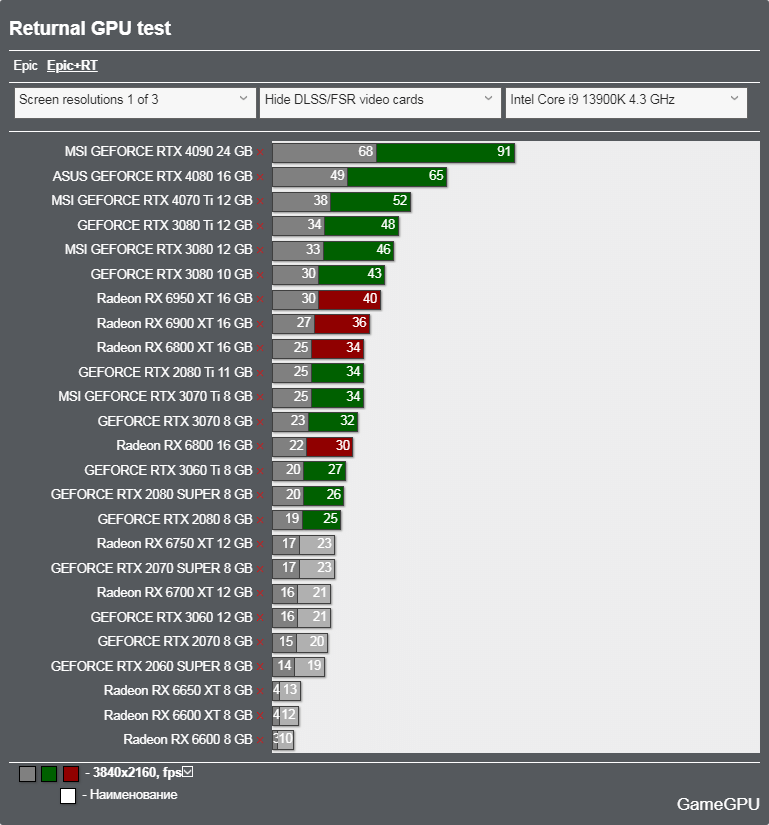
Task: Remove Radeon RX 6900 XT 16 GB with red x
Action: [260, 324]
